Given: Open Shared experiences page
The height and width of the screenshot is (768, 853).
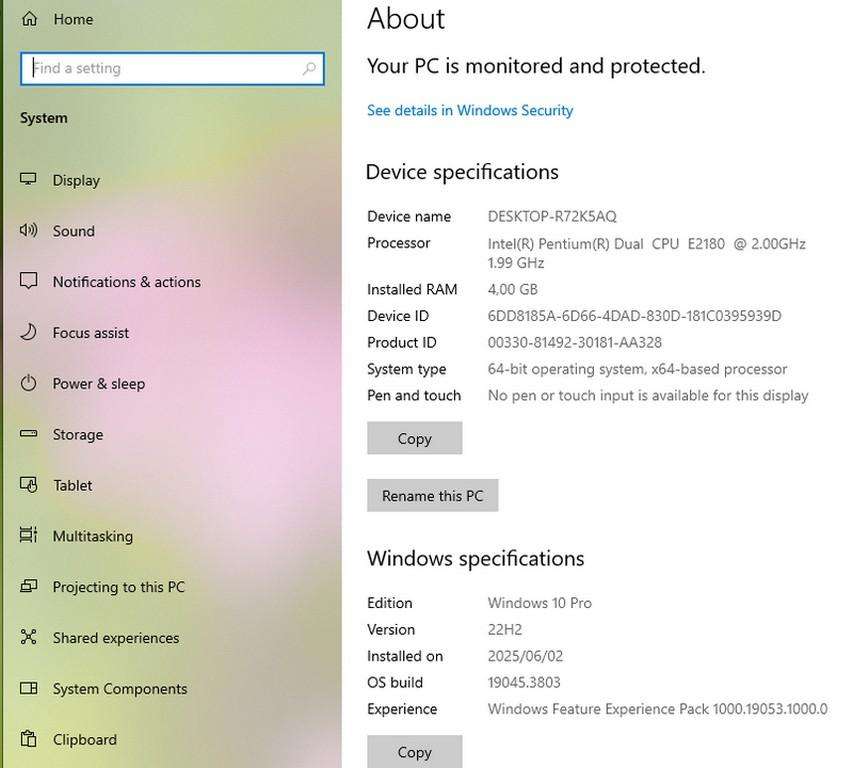Looking at the screenshot, I should (115, 638).
